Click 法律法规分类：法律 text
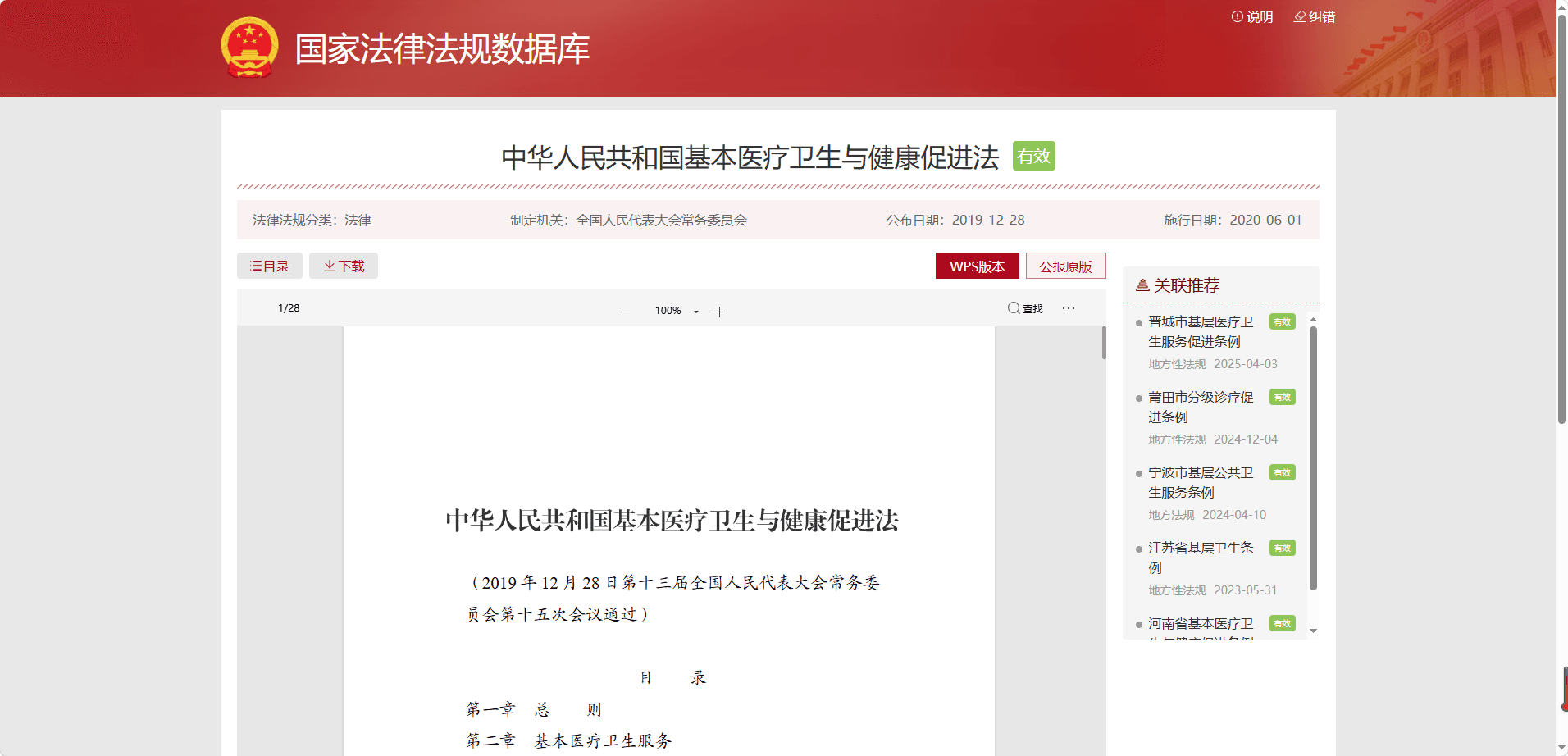 pos(312,220)
